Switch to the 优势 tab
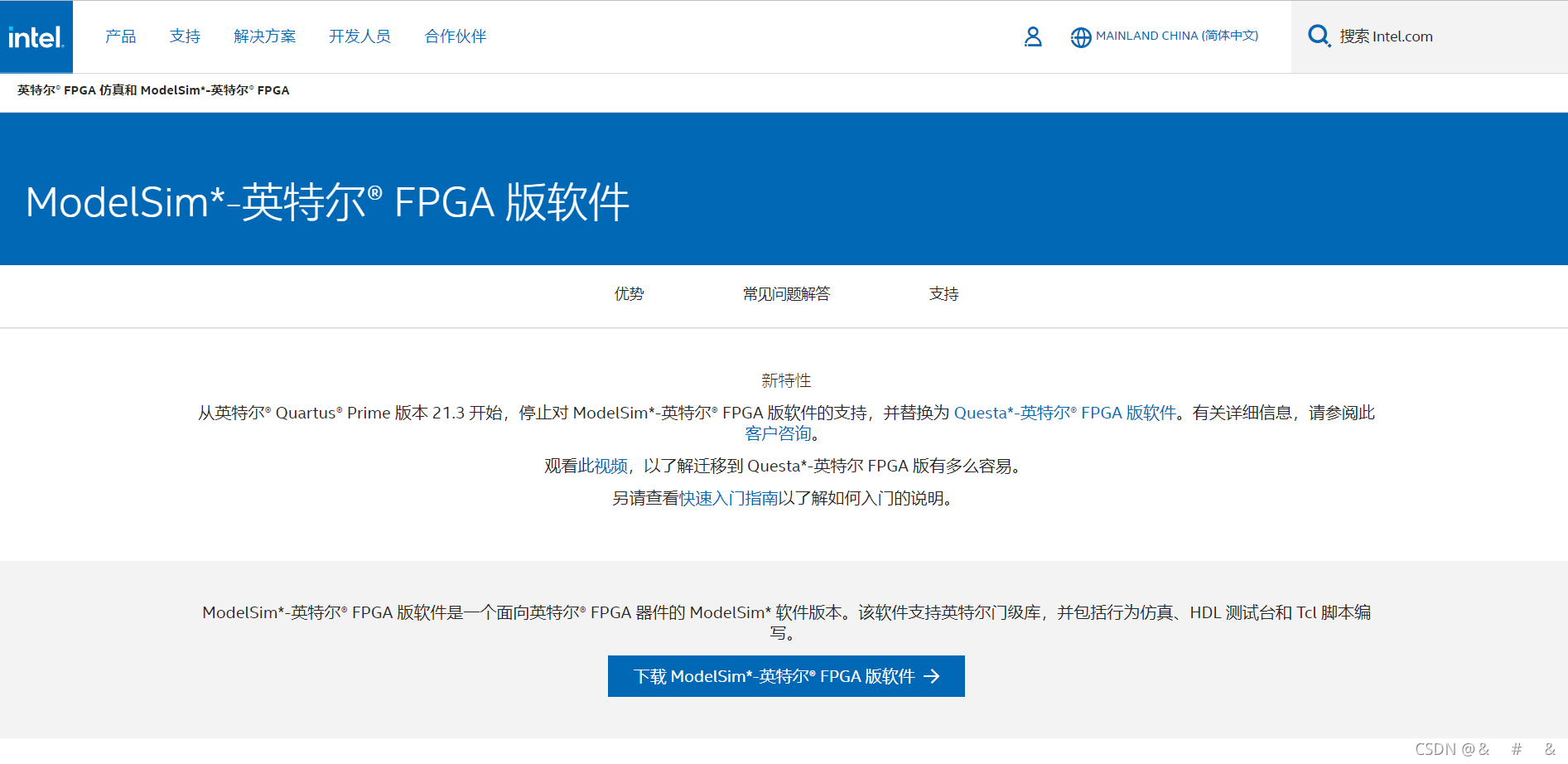Viewport: 1568px width, 764px height. tap(629, 293)
